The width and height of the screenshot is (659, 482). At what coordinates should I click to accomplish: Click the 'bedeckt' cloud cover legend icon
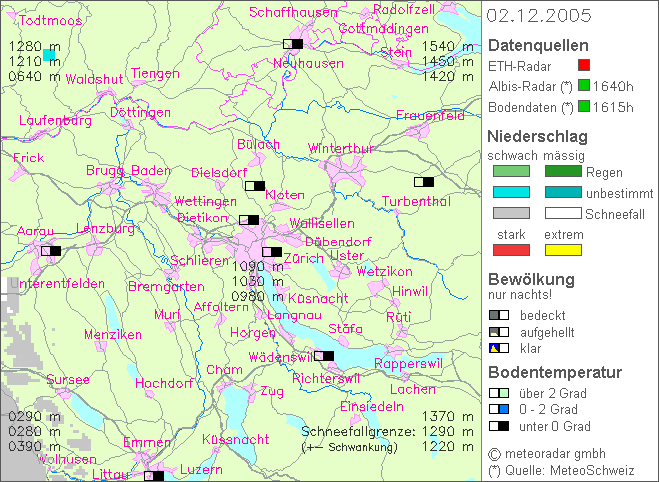[499, 315]
